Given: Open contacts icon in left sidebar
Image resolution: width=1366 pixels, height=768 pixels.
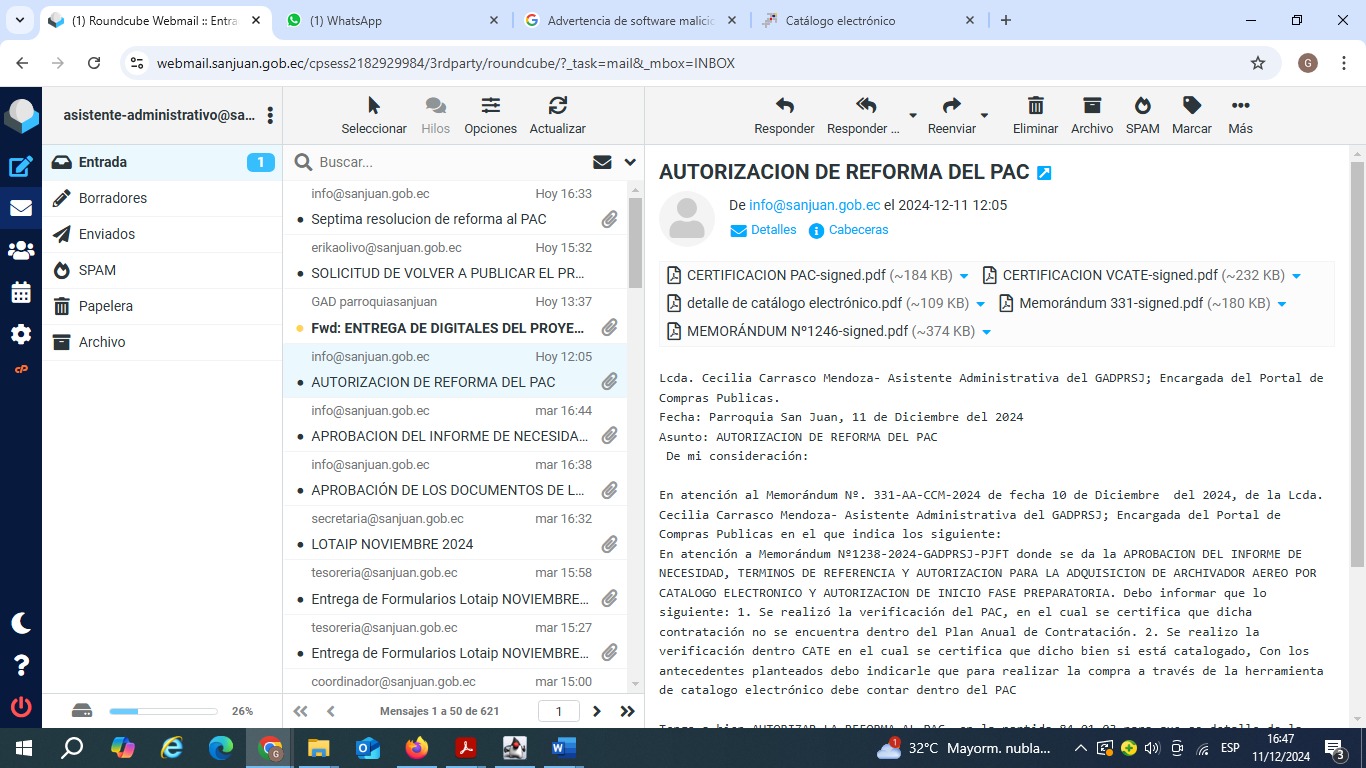Looking at the screenshot, I should click(x=21, y=251).
